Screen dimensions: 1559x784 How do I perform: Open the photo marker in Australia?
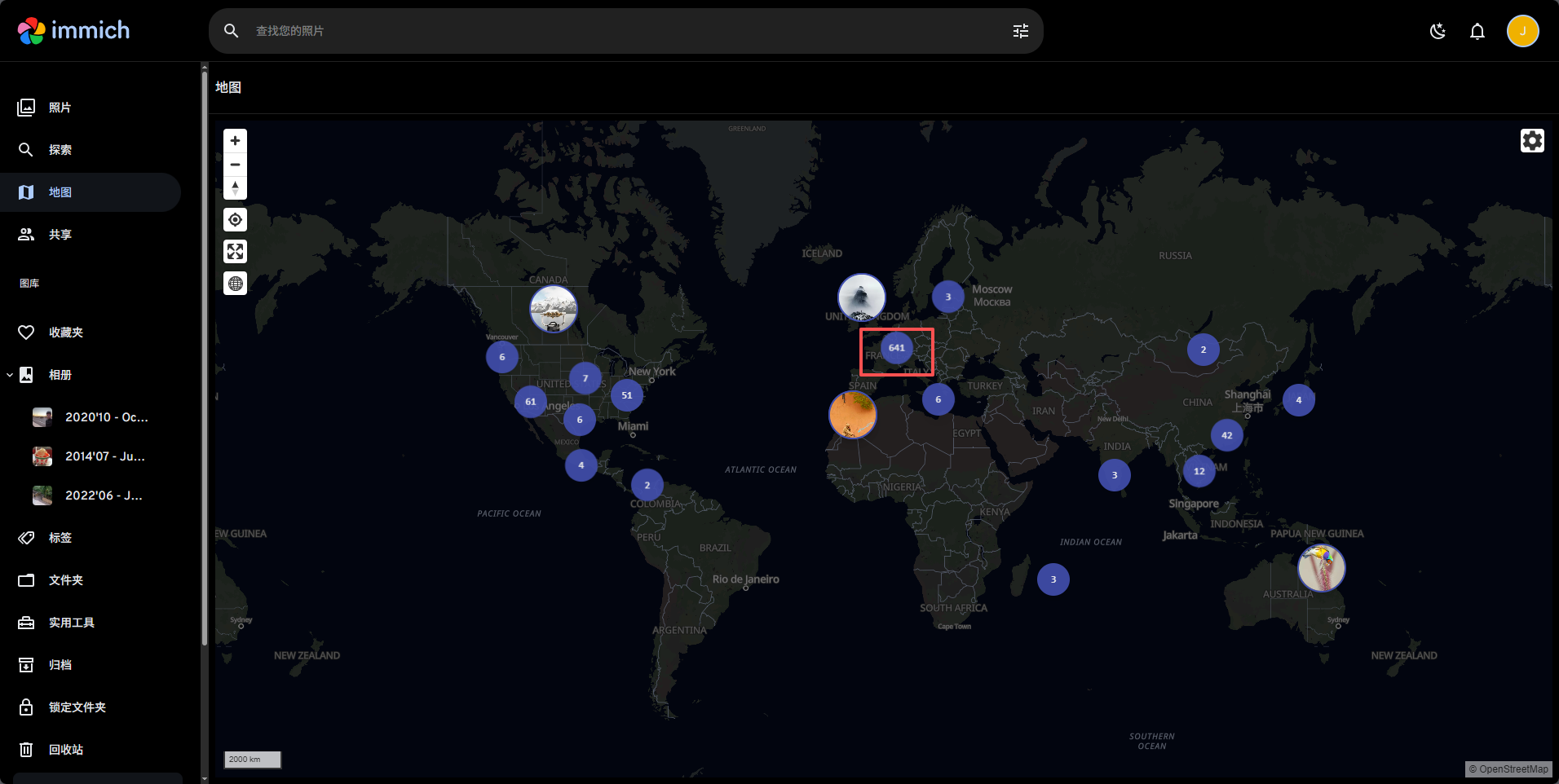pos(1322,568)
